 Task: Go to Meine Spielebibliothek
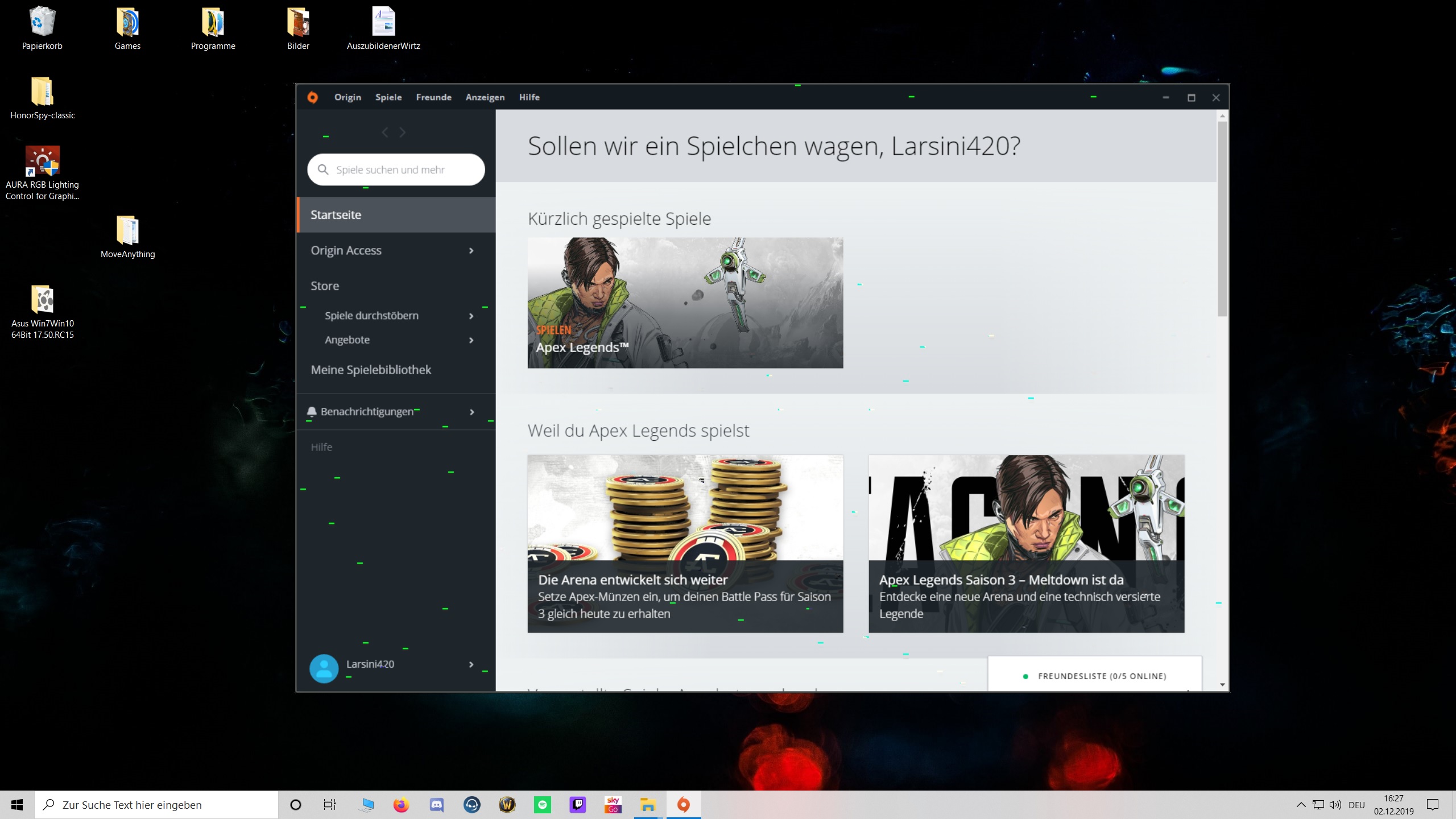[x=371, y=370]
